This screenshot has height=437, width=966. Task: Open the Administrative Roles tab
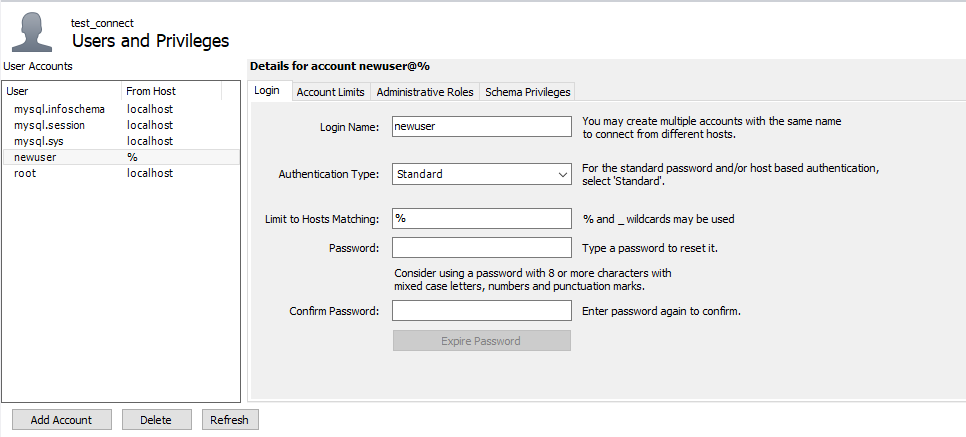425,92
